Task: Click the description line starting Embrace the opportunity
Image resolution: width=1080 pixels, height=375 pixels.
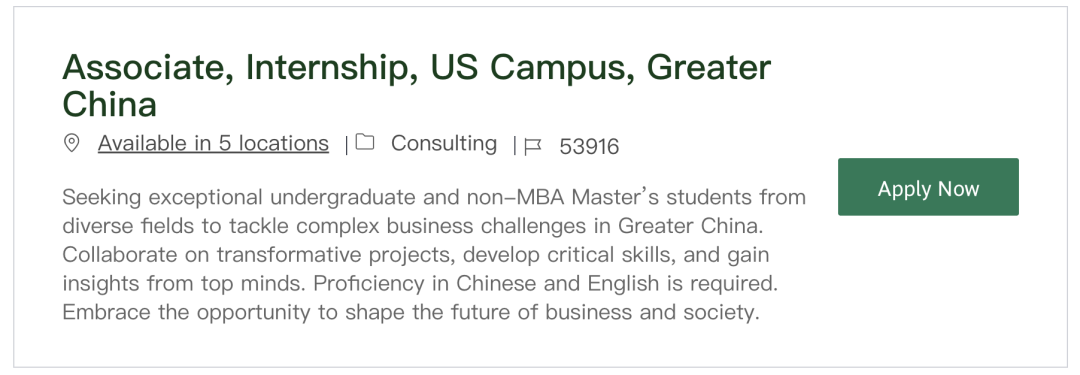Action: (411, 313)
